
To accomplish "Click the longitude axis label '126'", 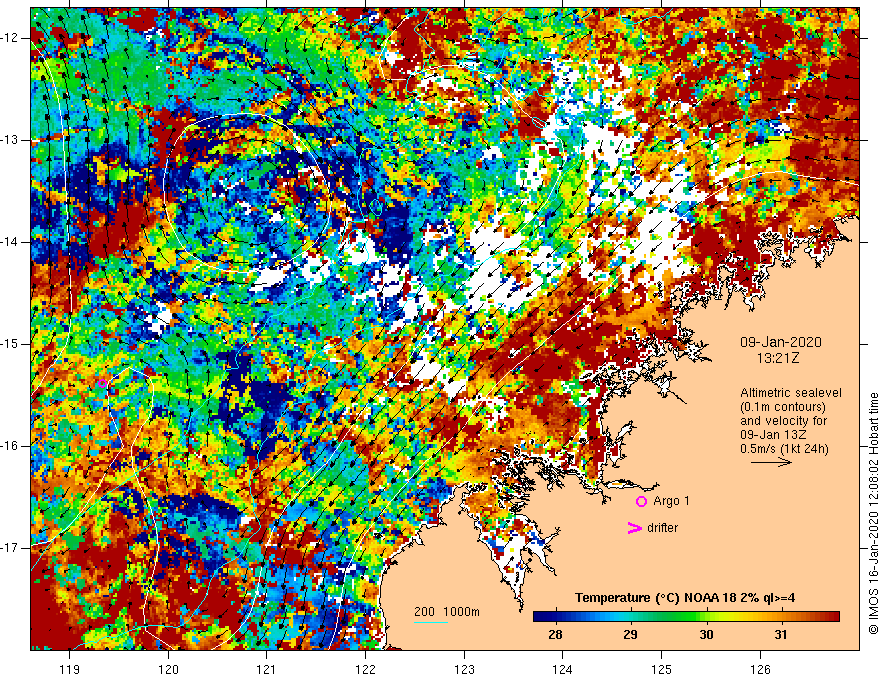I will click(760, 669).
